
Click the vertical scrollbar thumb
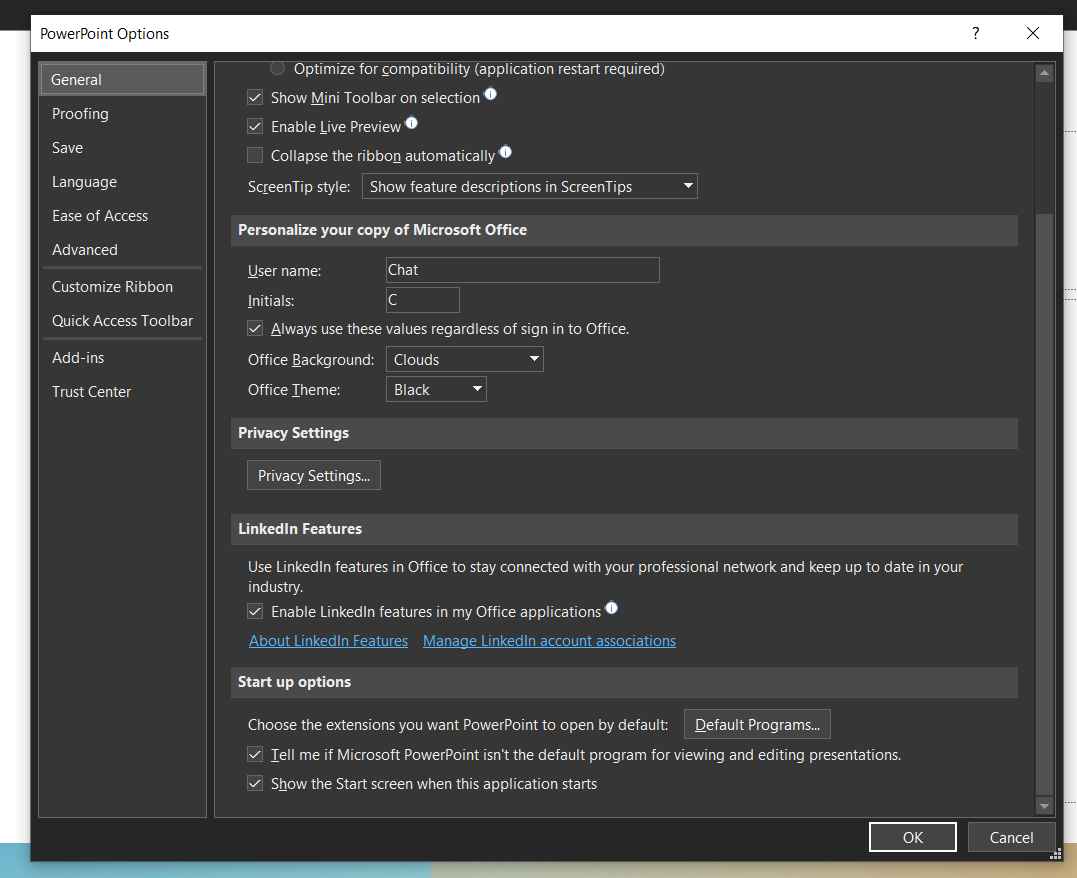point(1044,504)
